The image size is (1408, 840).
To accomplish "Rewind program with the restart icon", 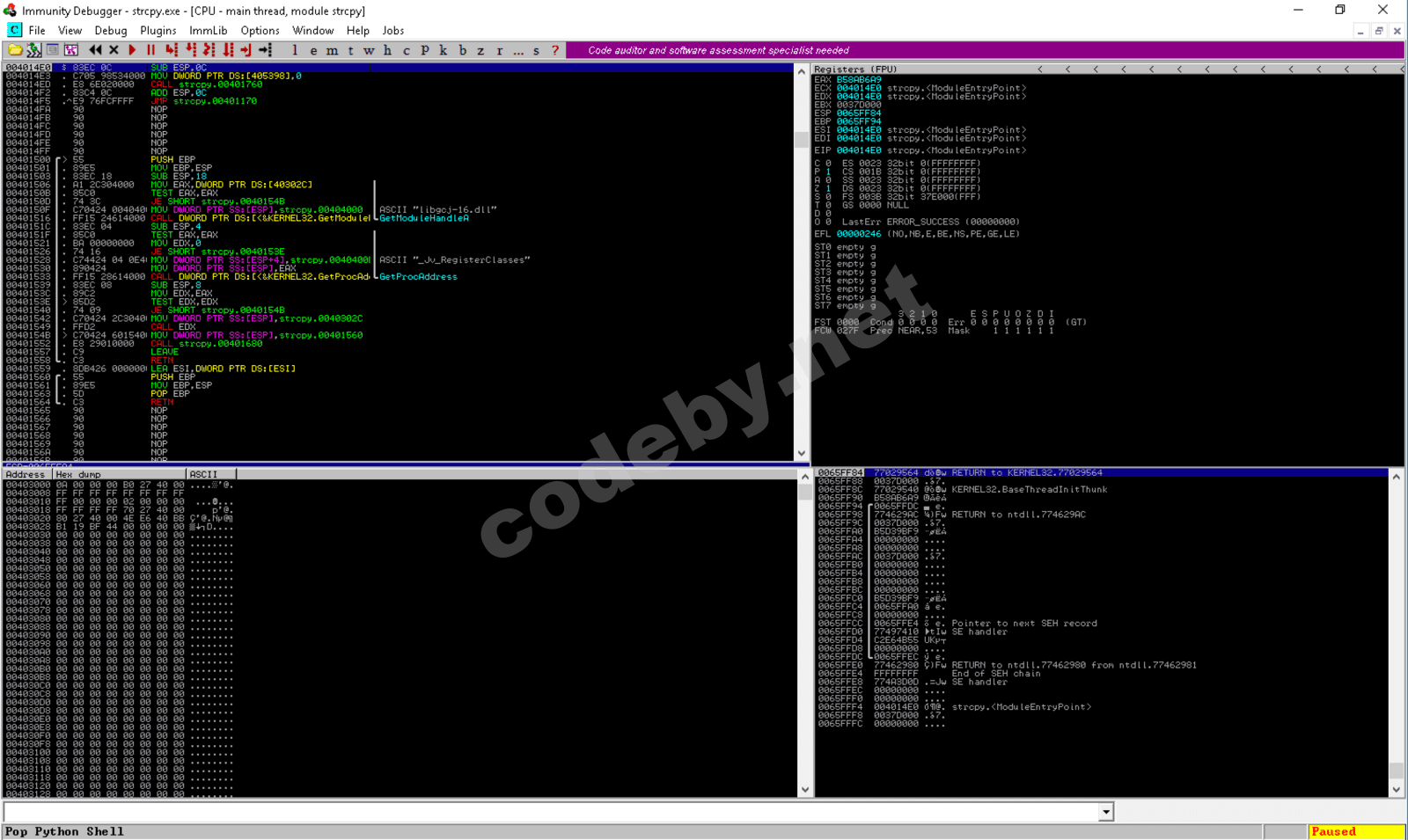I will point(95,50).
